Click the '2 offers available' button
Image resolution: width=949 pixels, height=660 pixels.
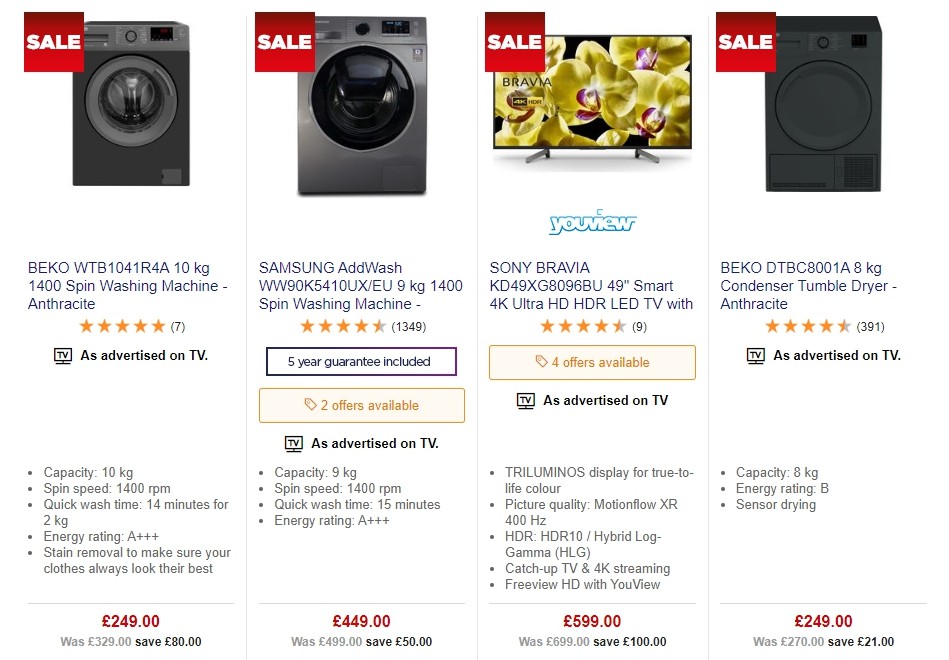tap(361, 405)
